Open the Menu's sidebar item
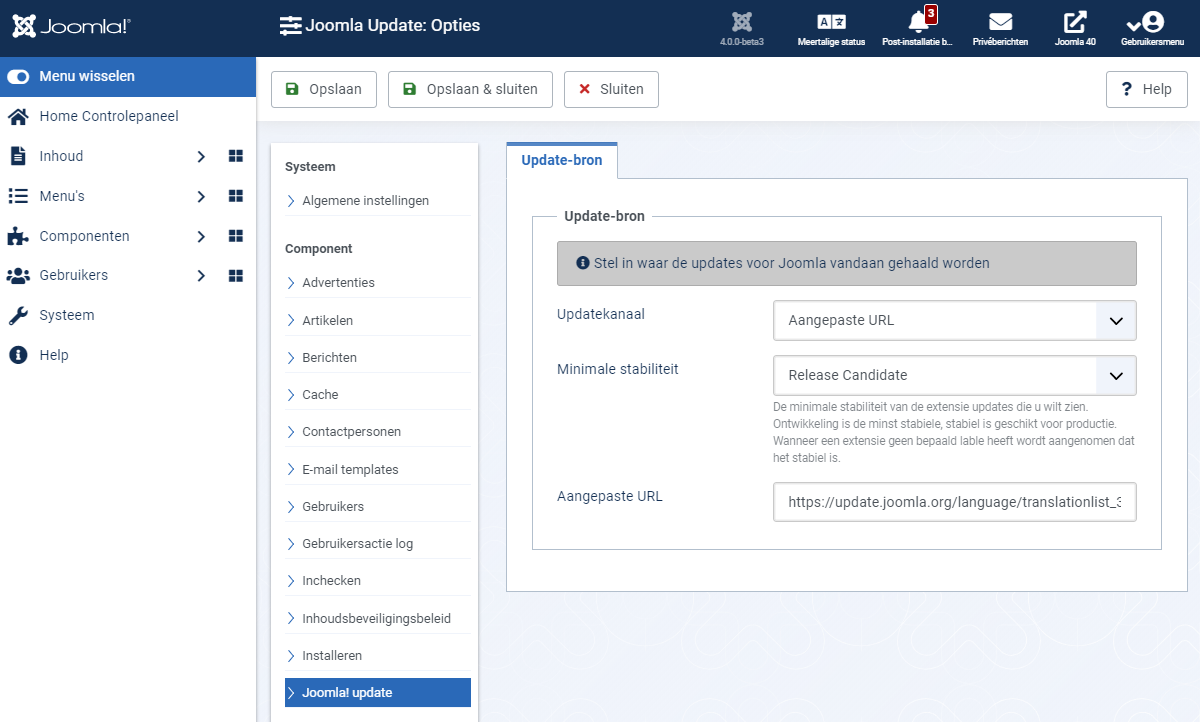The width and height of the screenshot is (1200, 722). [x=62, y=196]
